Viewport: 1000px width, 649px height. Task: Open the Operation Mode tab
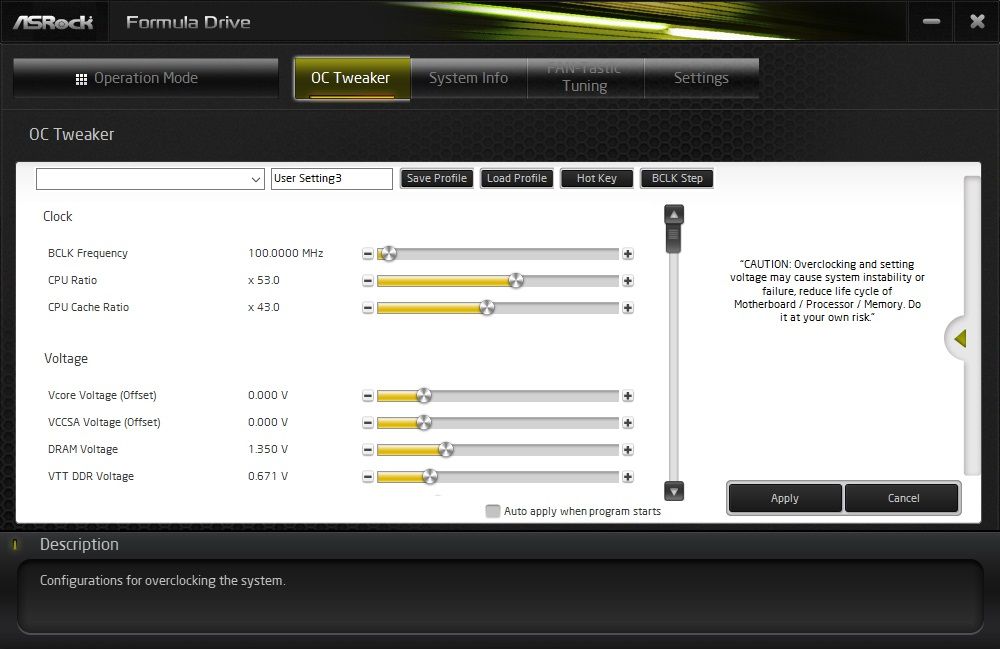tap(145, 78)
